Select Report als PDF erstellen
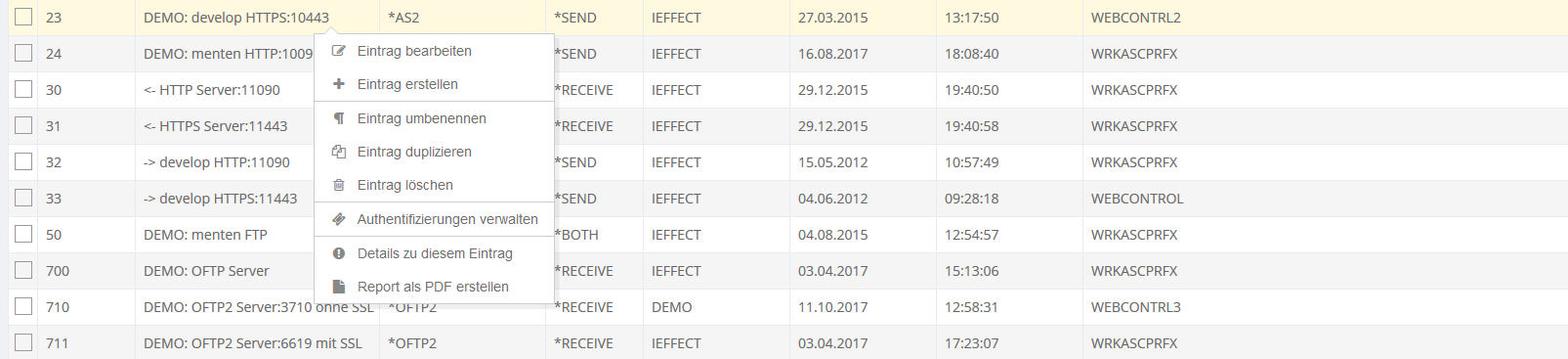The height and width of the screenshot is (359, 1568). point(434,287)
